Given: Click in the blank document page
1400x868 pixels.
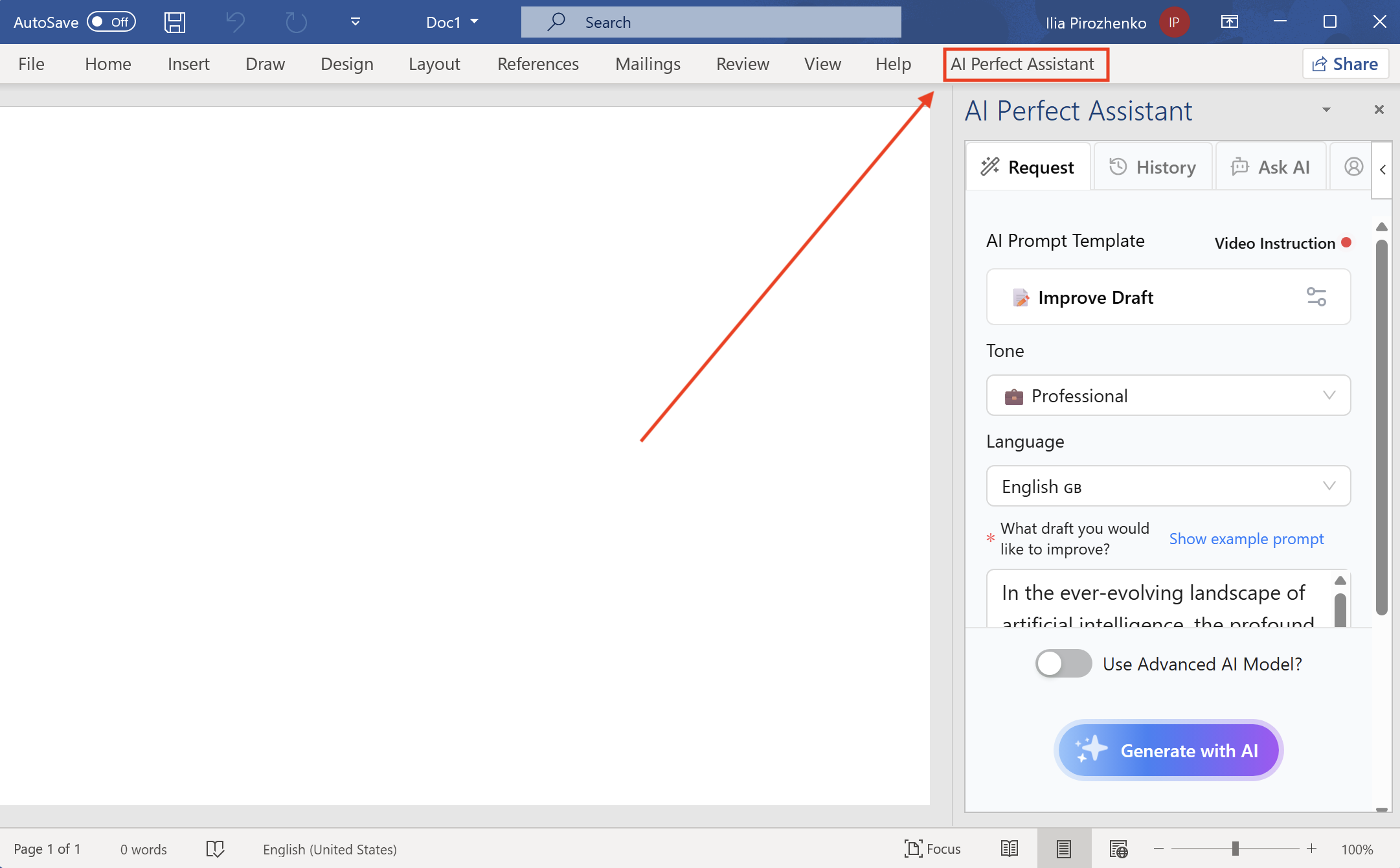Looking at the screenshot, I should [465, 455].
